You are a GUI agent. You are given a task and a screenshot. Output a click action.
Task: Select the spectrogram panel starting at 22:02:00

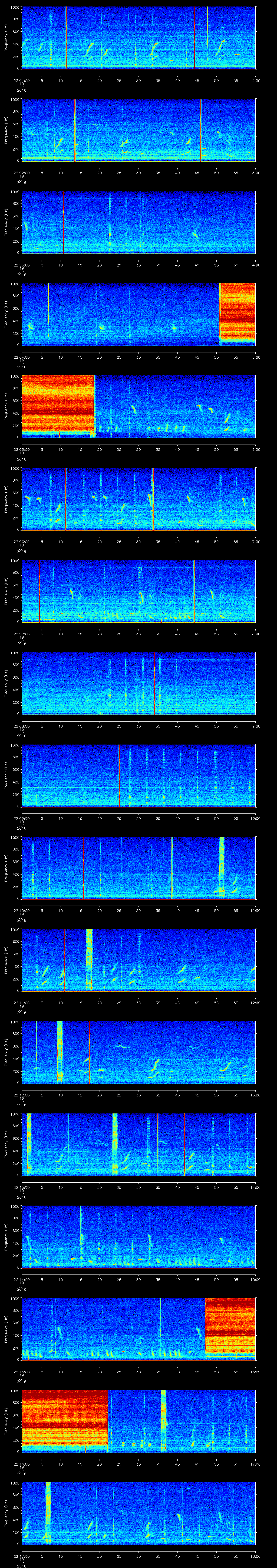(x=139, y=130)
